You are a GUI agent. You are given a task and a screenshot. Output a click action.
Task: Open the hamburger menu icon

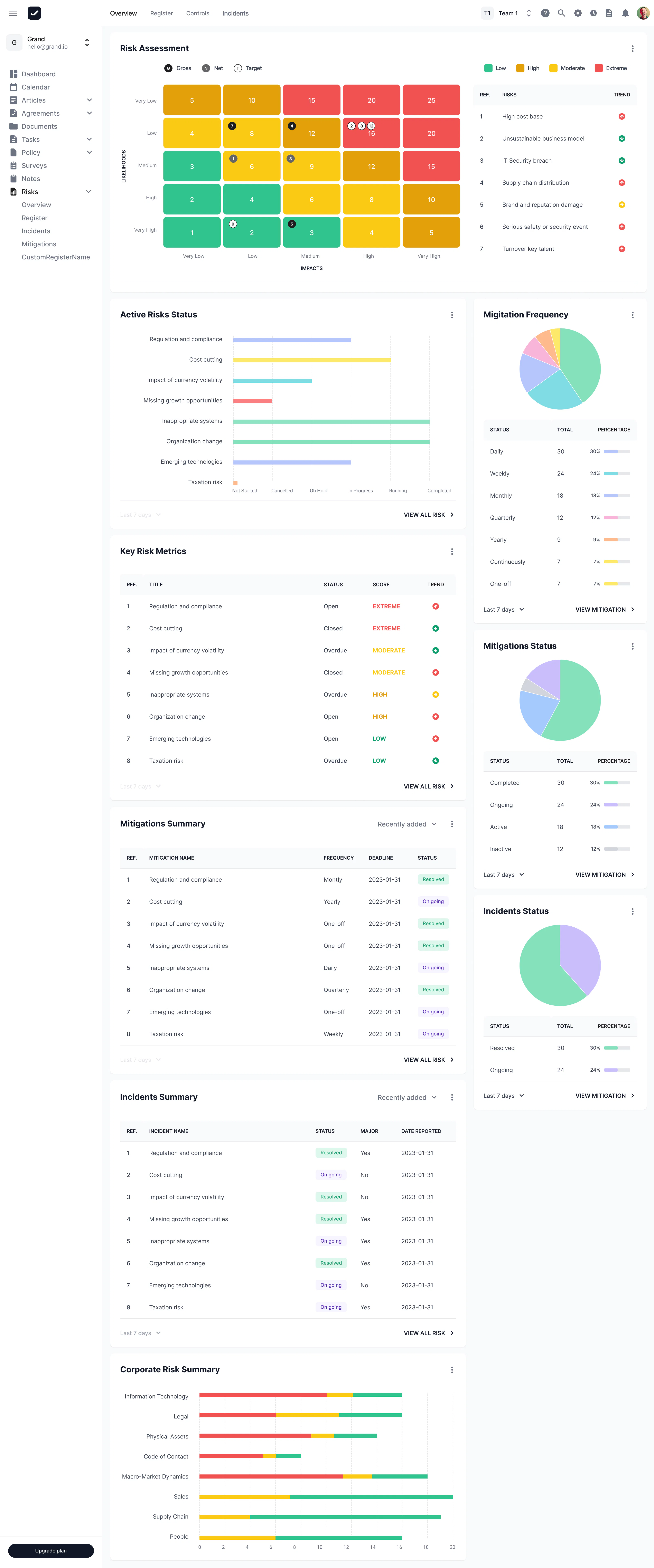pyautogui.click(x=13, y=13)
